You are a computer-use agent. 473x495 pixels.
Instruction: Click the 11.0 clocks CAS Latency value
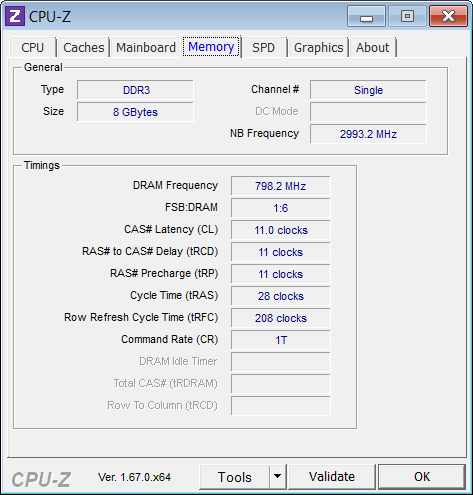tap(281, 230)
